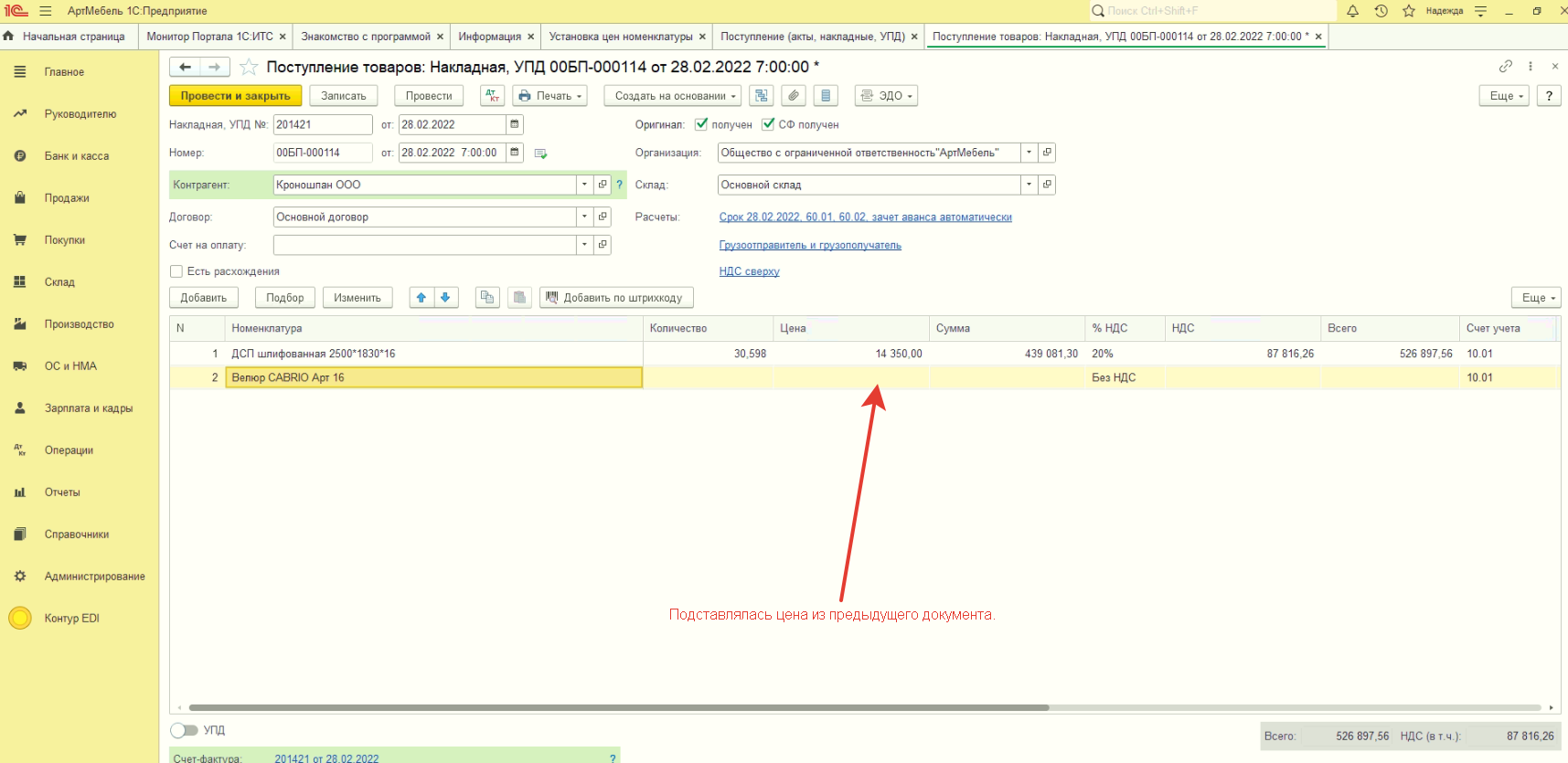The width and height of the screenshot is (1568, 763).
Task: Add the document to favorites with the star
Action: 248,67
